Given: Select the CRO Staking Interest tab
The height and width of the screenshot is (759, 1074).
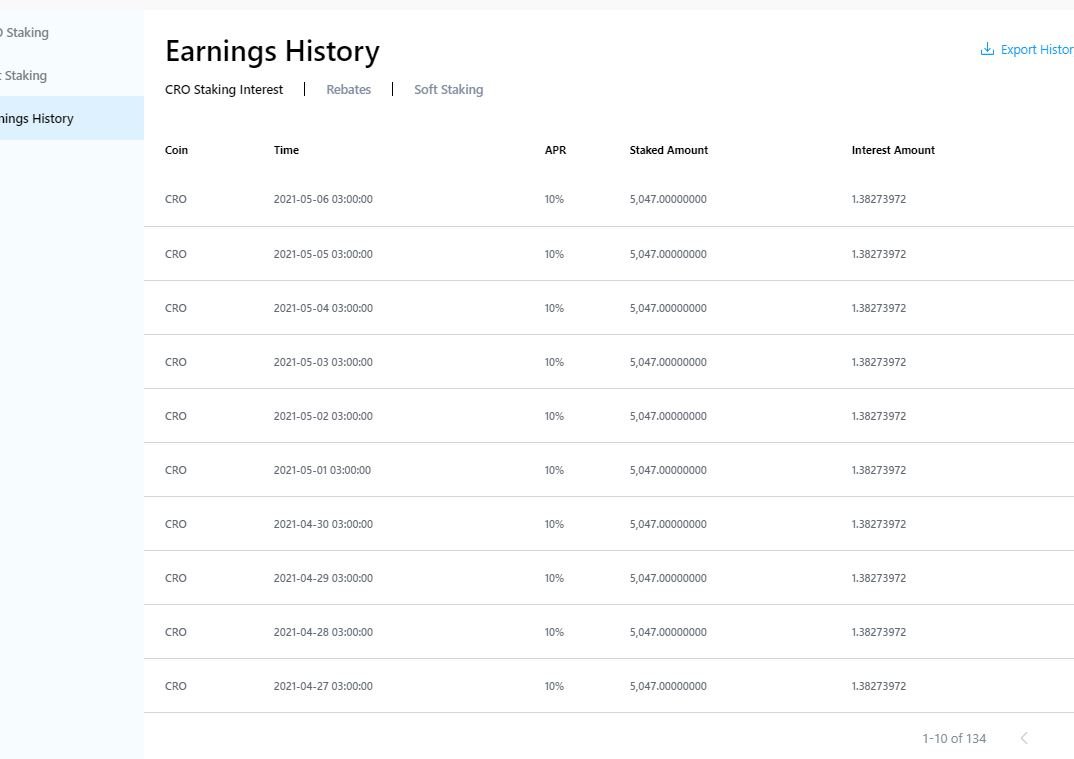Looking at the screenshot, I should click(x=224, y=90).
